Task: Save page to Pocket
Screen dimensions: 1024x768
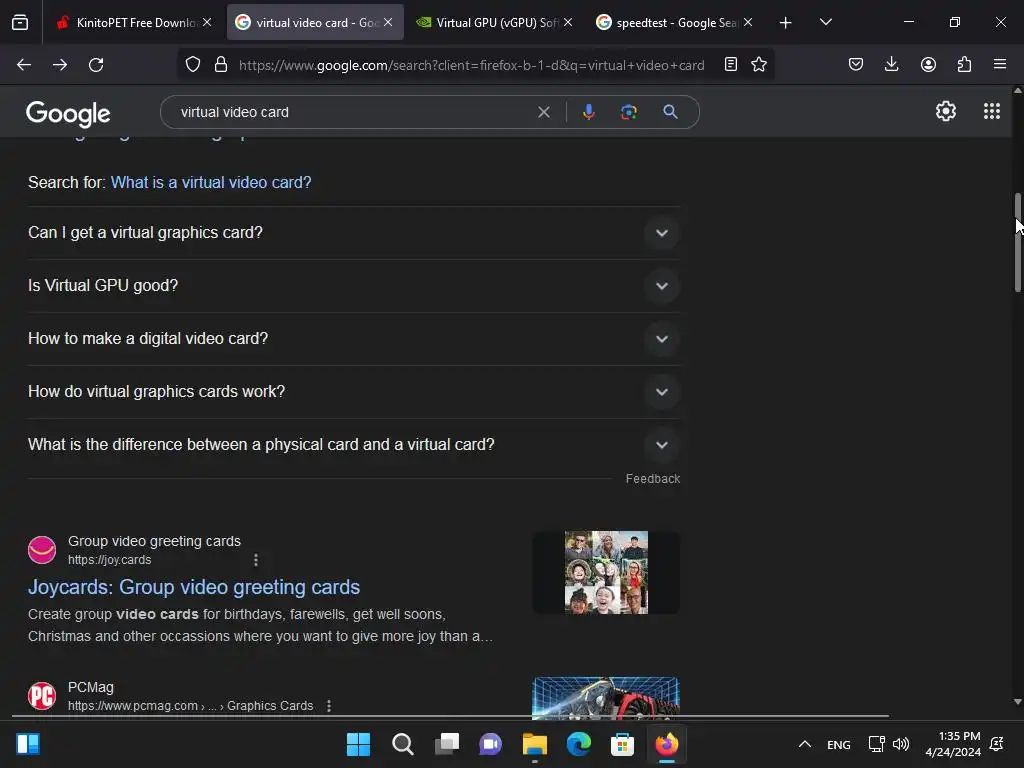Action: [x=856, y=65]
